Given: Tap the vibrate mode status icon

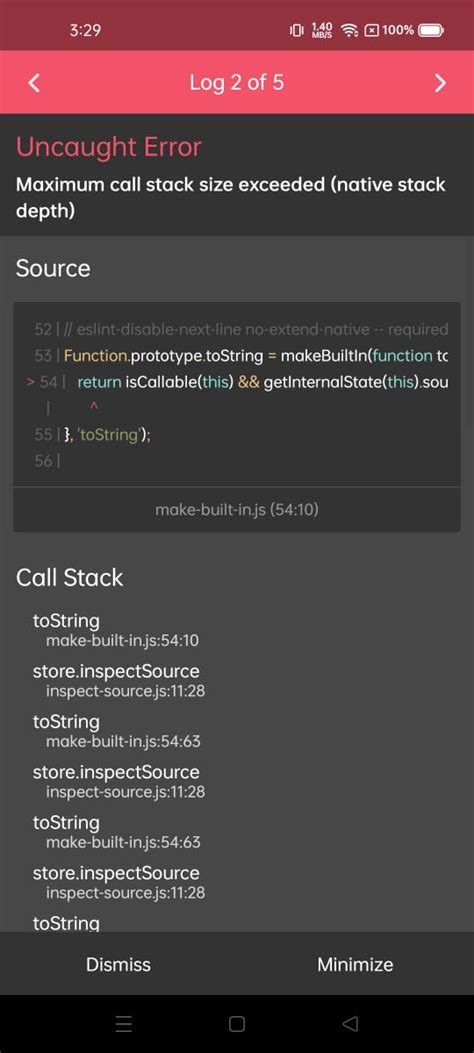Looking at the screenshot, I should [x=297, y=30].
